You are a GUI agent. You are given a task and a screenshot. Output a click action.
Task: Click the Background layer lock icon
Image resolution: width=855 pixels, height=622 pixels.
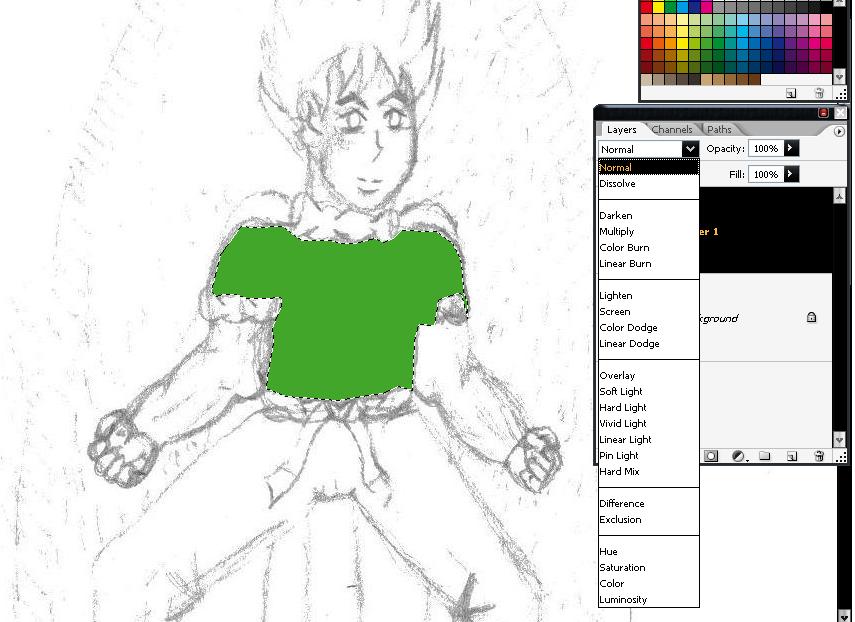coord(811,318)
